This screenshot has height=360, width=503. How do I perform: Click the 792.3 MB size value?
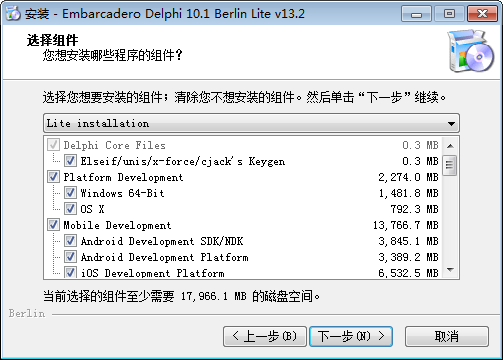[x=414, y=209]
